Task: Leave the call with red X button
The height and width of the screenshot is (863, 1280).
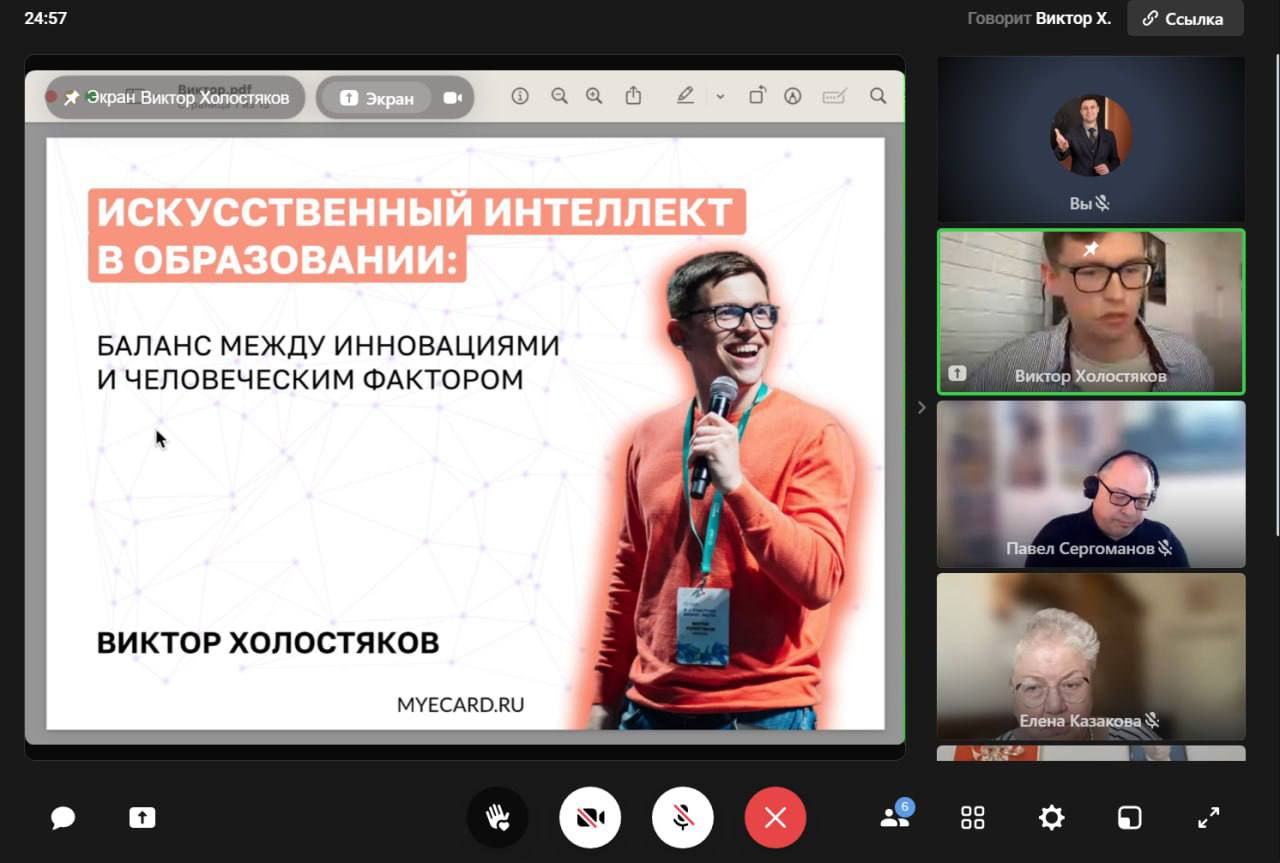Action: tap(775, 818)
